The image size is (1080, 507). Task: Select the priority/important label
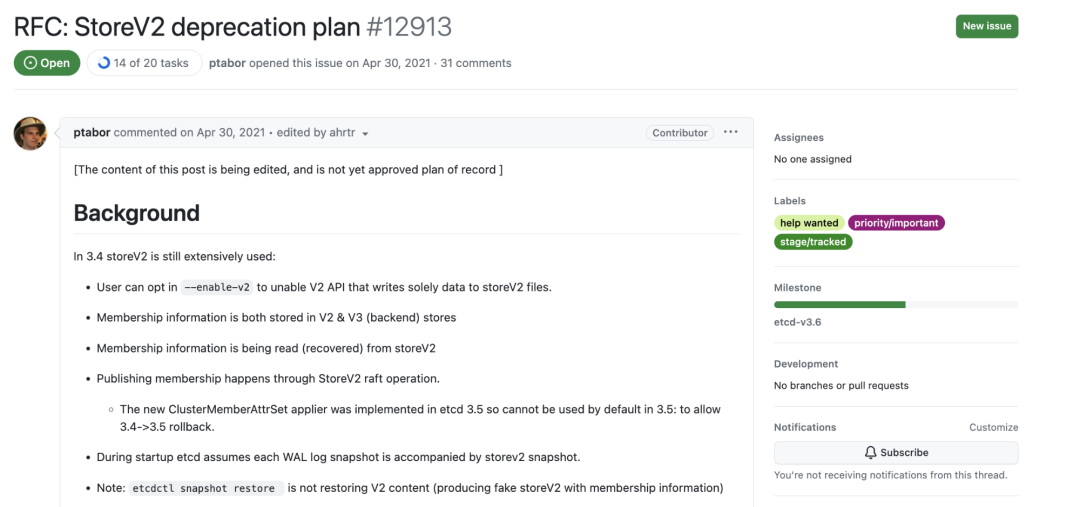(x=896, y=223)
